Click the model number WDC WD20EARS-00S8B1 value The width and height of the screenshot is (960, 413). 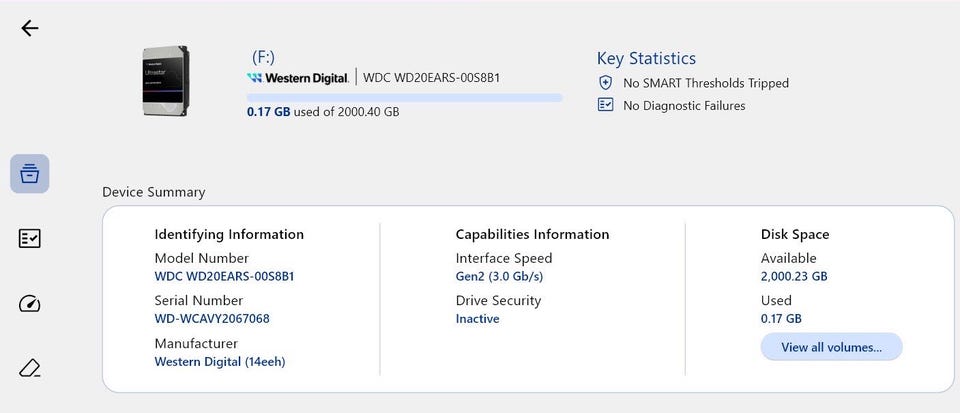point(224,277)
